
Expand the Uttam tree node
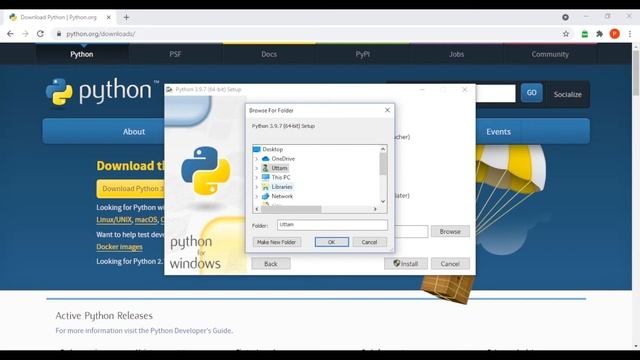(x=256, y=168)
